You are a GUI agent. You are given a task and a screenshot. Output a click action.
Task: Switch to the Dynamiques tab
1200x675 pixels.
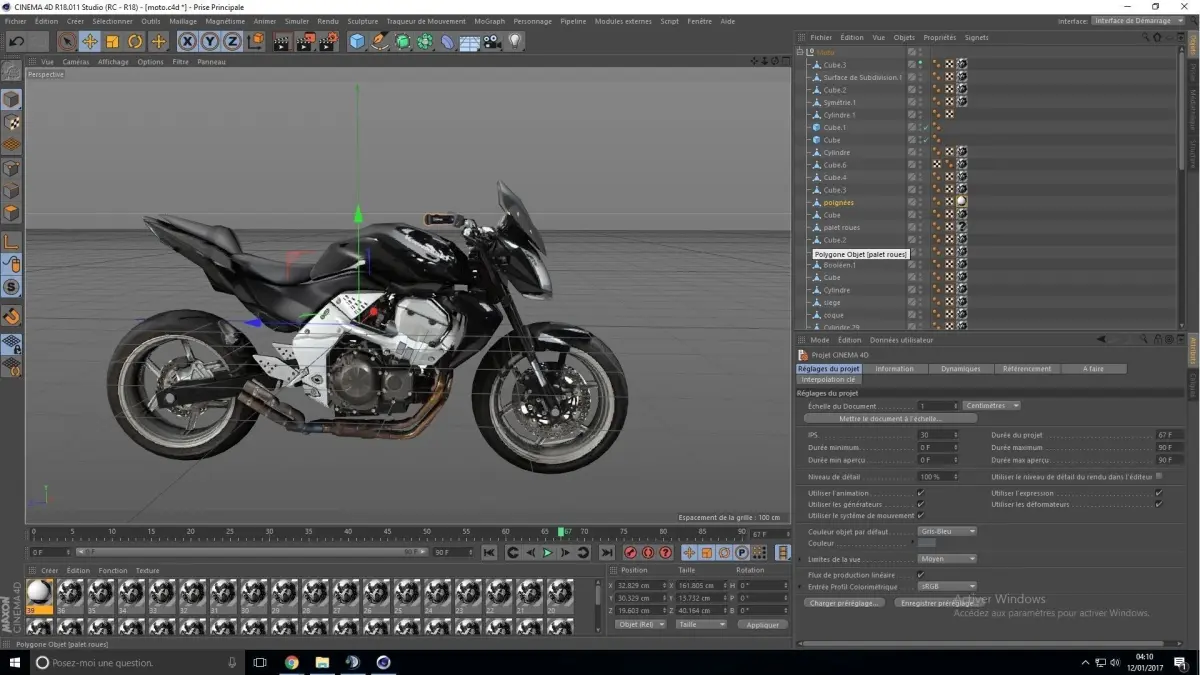point(960,369)
